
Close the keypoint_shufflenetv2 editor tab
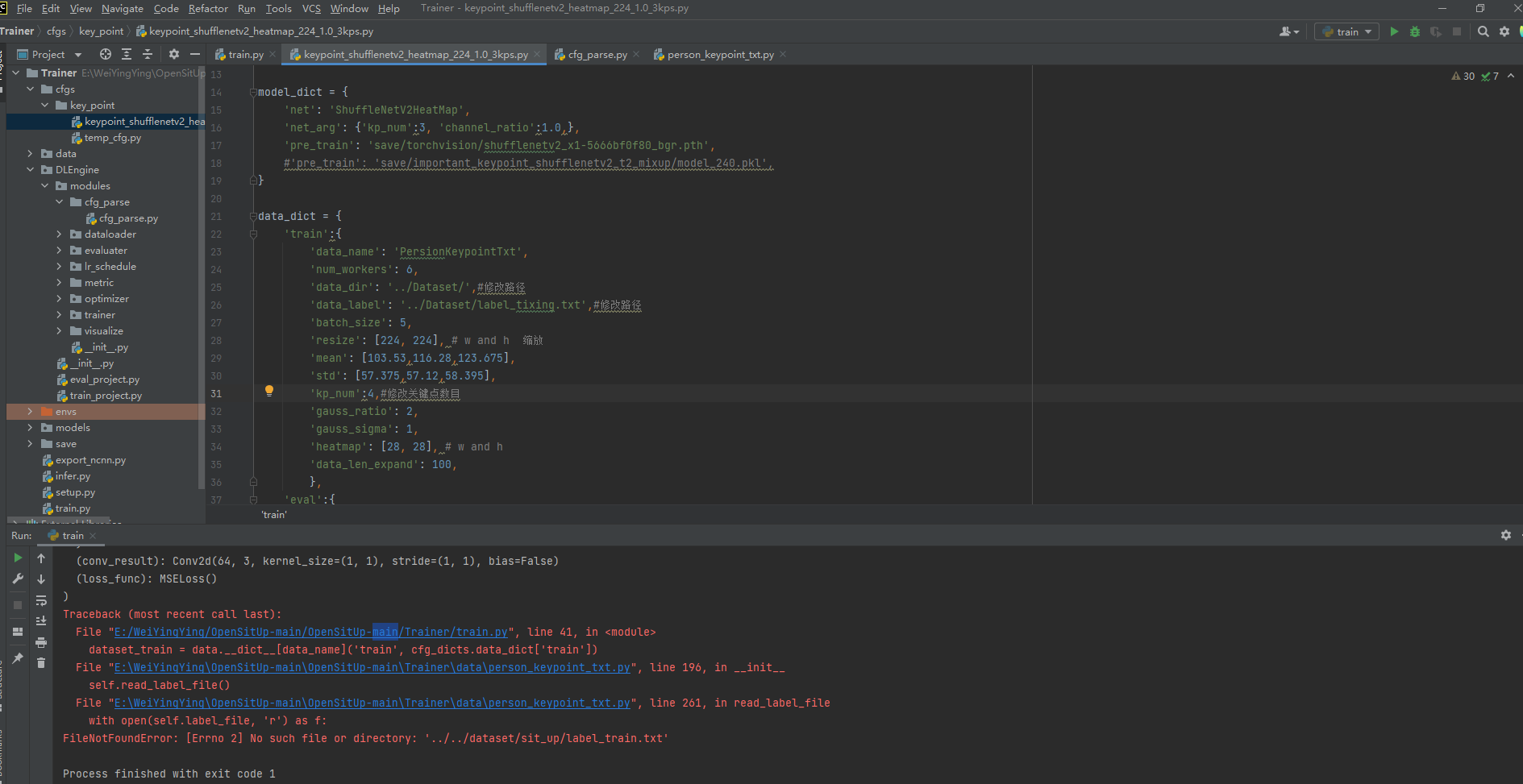pyautogui.click(x=537, y=54)
